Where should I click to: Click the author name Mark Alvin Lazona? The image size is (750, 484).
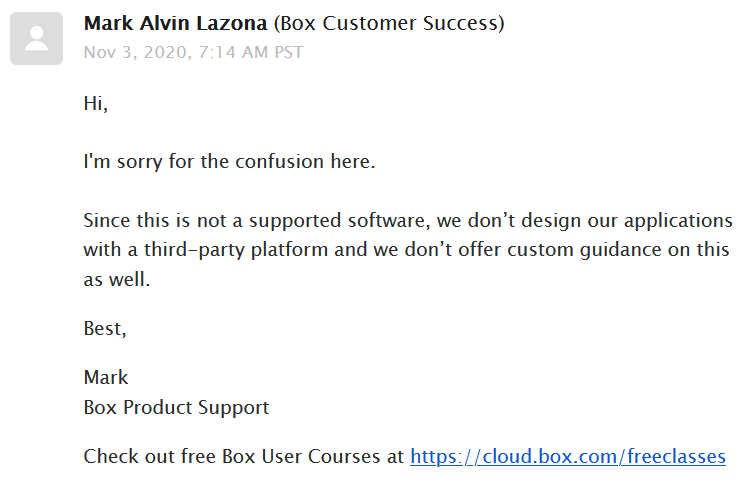175,23
